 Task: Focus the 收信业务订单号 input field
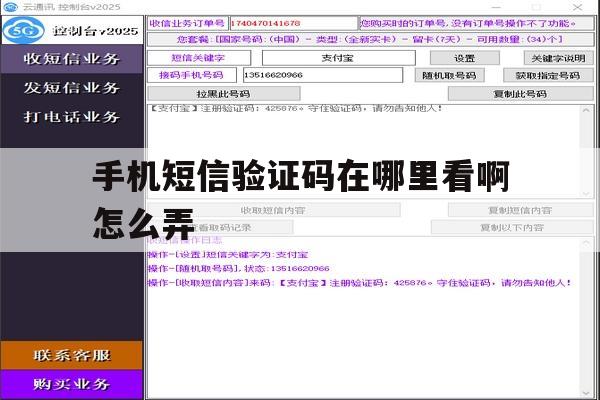293,23
